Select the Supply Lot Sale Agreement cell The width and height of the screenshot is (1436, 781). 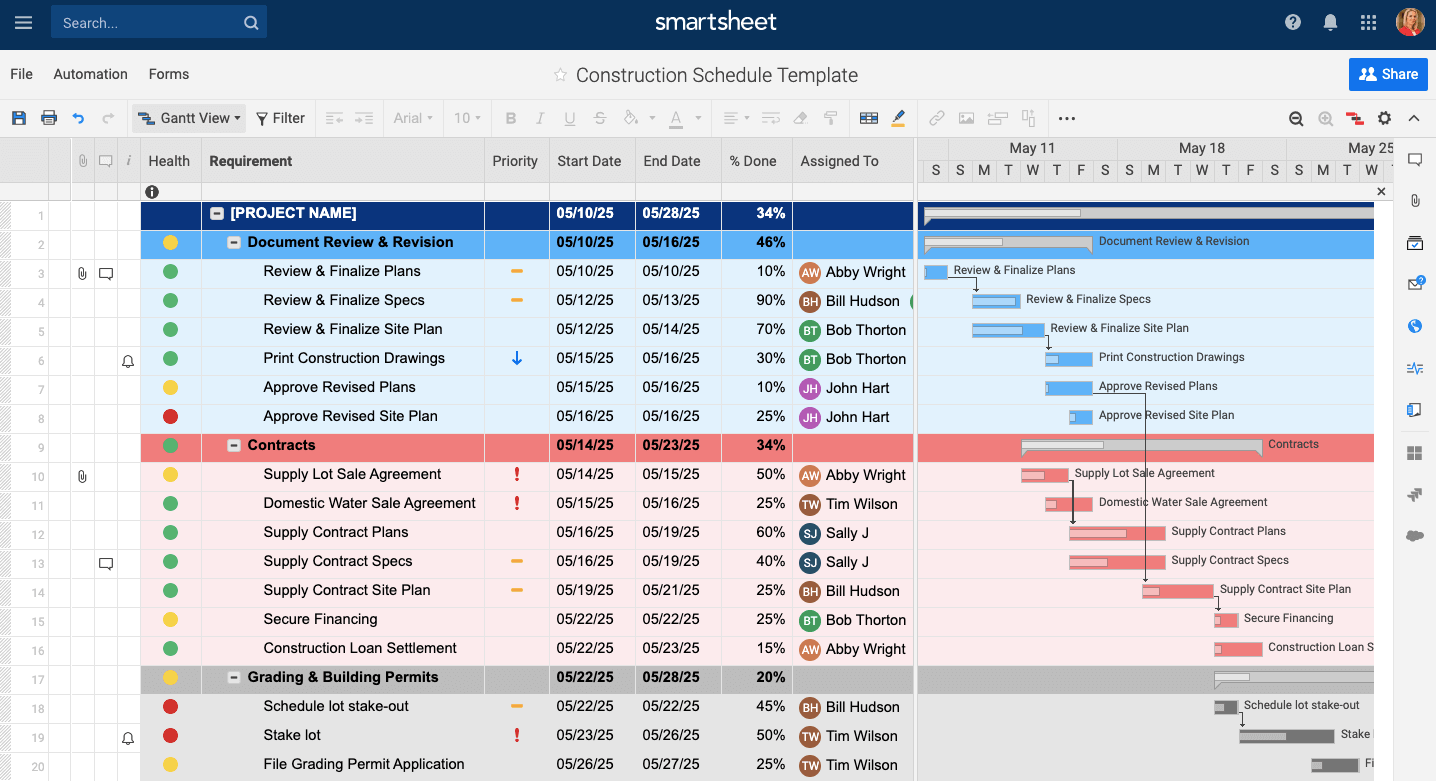tap(343, 474)
